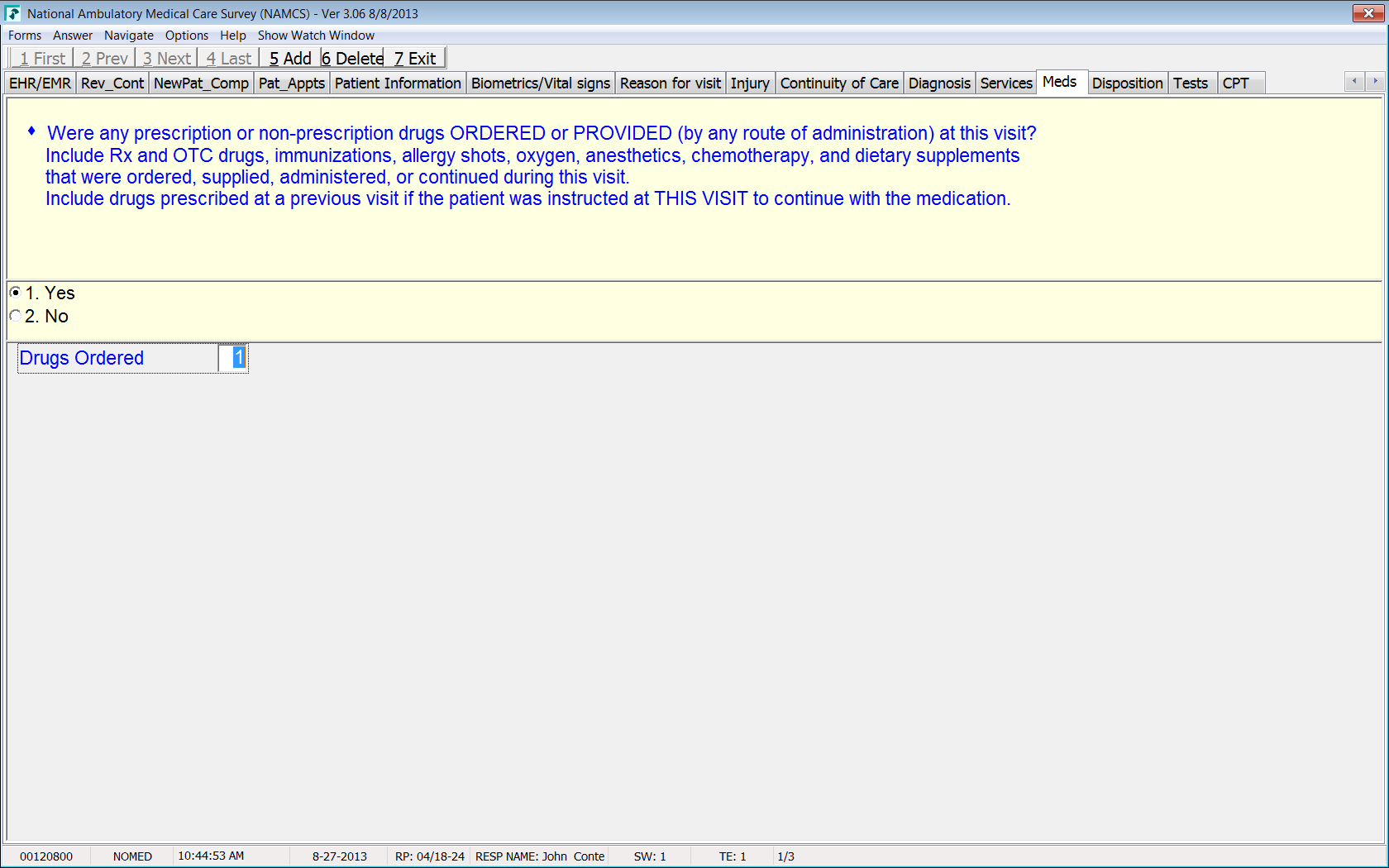Open the Answer menu

(73, 36)
